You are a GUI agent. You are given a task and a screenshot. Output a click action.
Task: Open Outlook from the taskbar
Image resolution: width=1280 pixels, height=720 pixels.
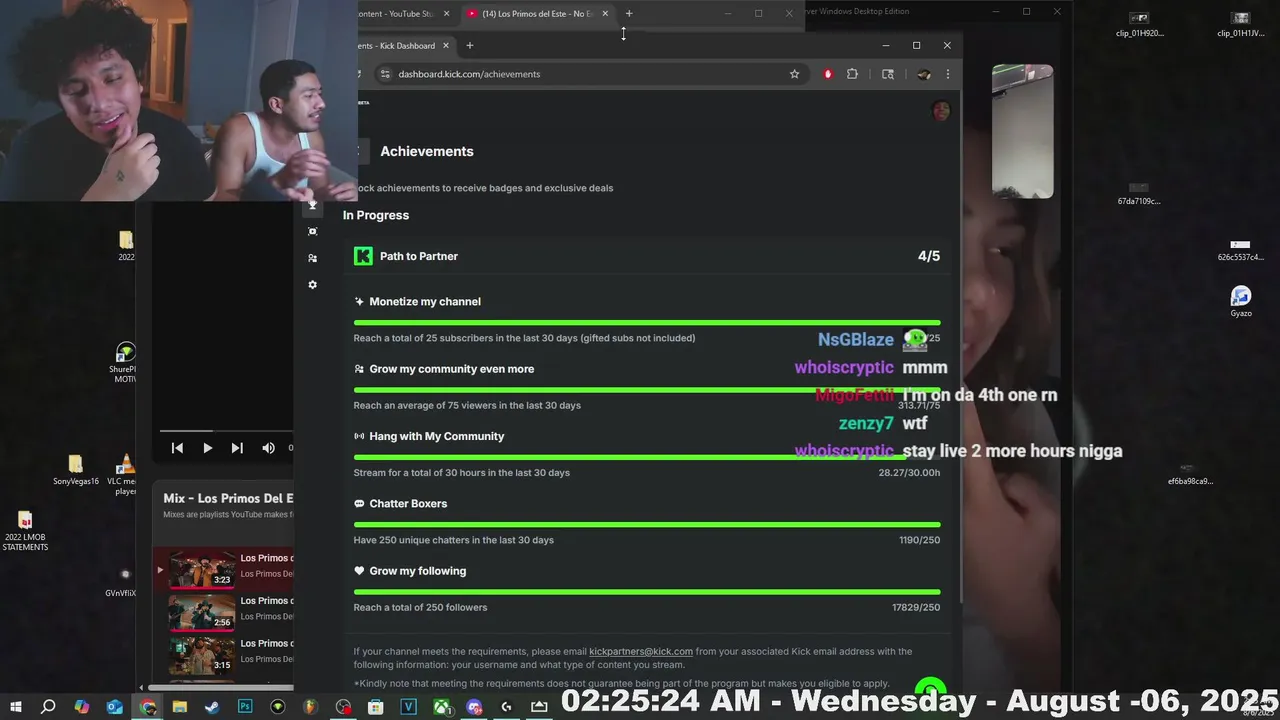[x=114, y=707]
